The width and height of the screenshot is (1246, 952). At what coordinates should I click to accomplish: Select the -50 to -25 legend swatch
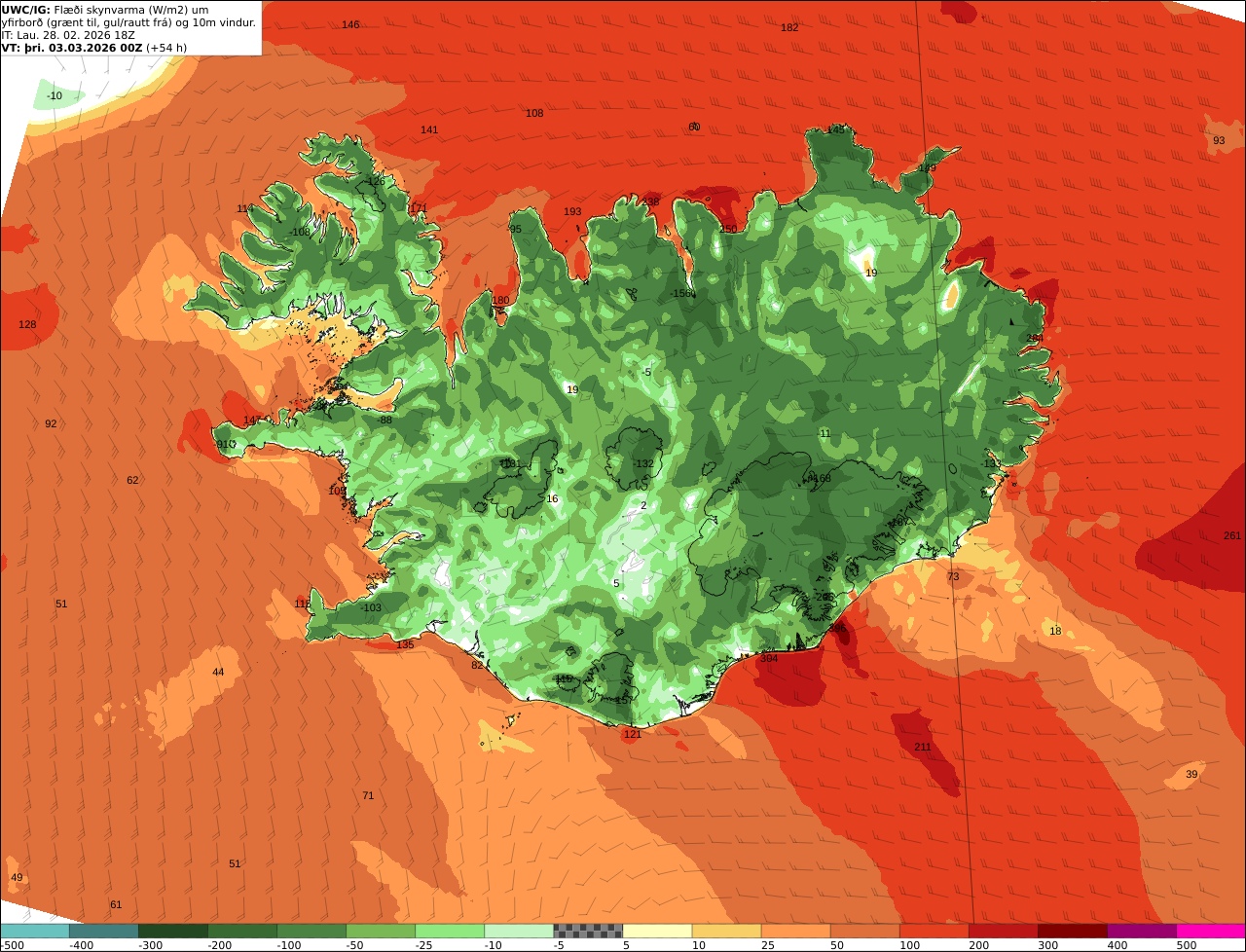point(381,931)
